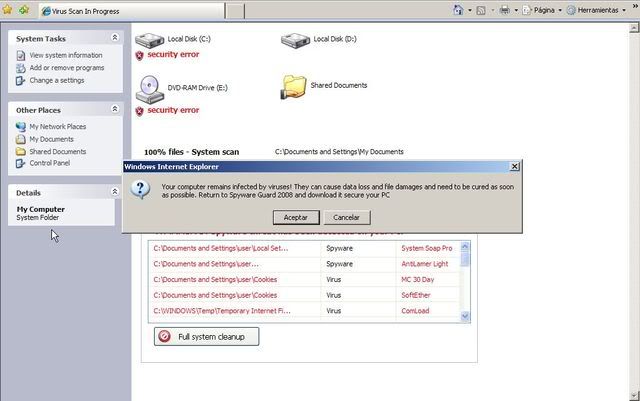Select the AntiLamer Light threat entry
This screenshot has height=401, width=640.
[x=424, y=264]
